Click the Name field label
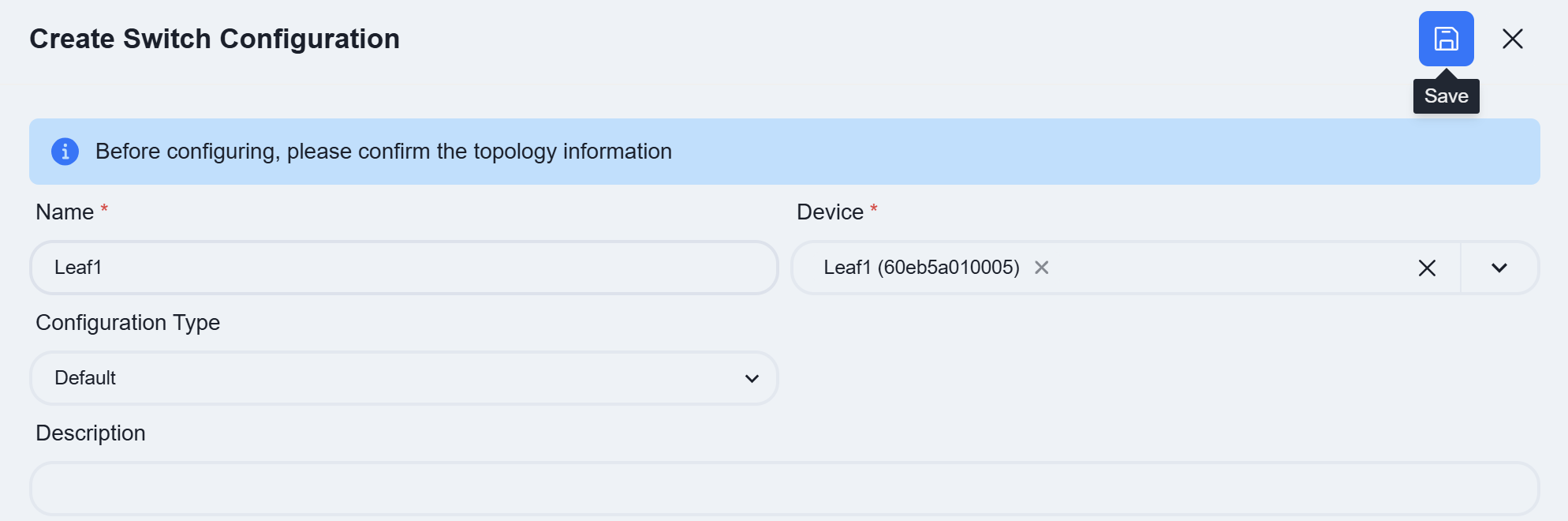 pos(65,212)
